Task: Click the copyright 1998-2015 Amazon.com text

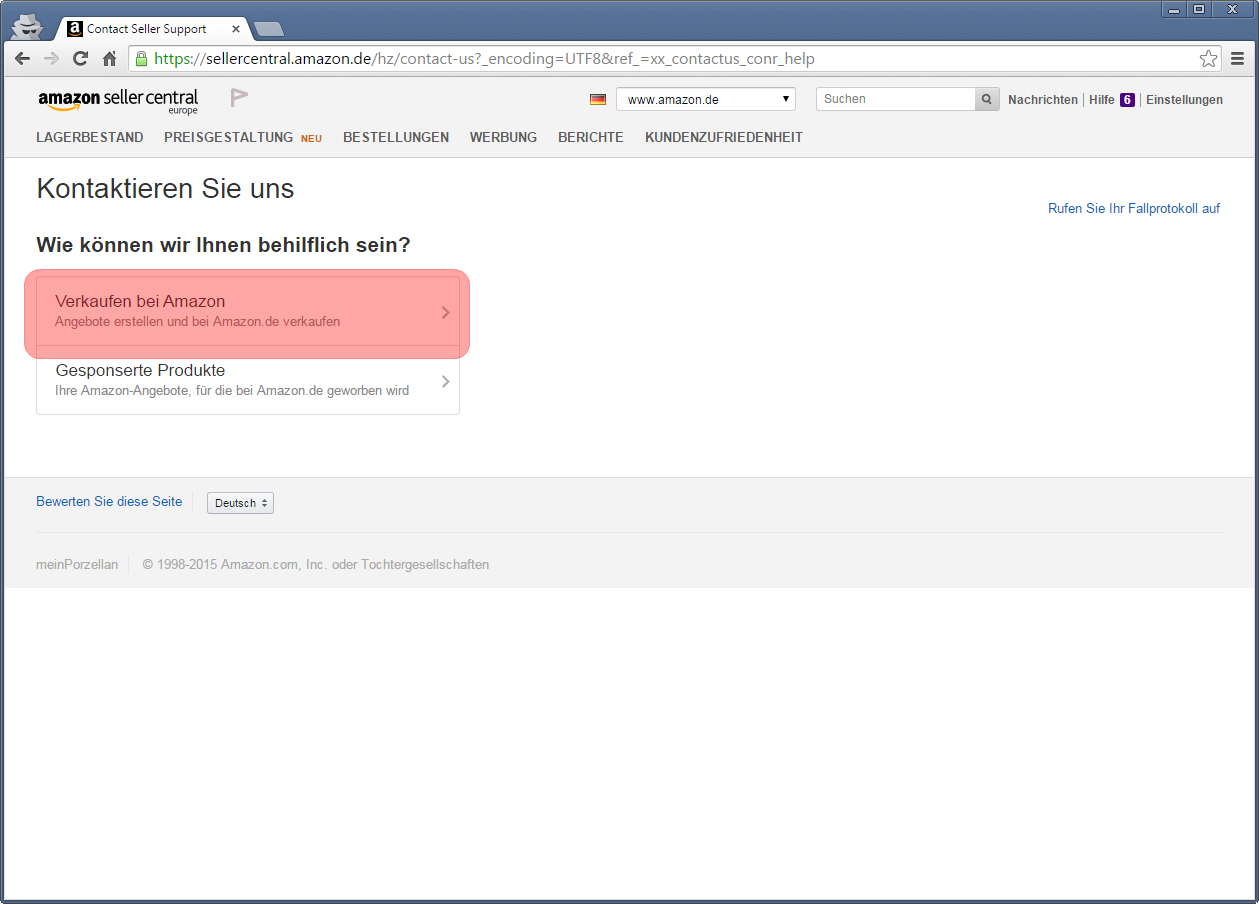Action: [316, 565]
